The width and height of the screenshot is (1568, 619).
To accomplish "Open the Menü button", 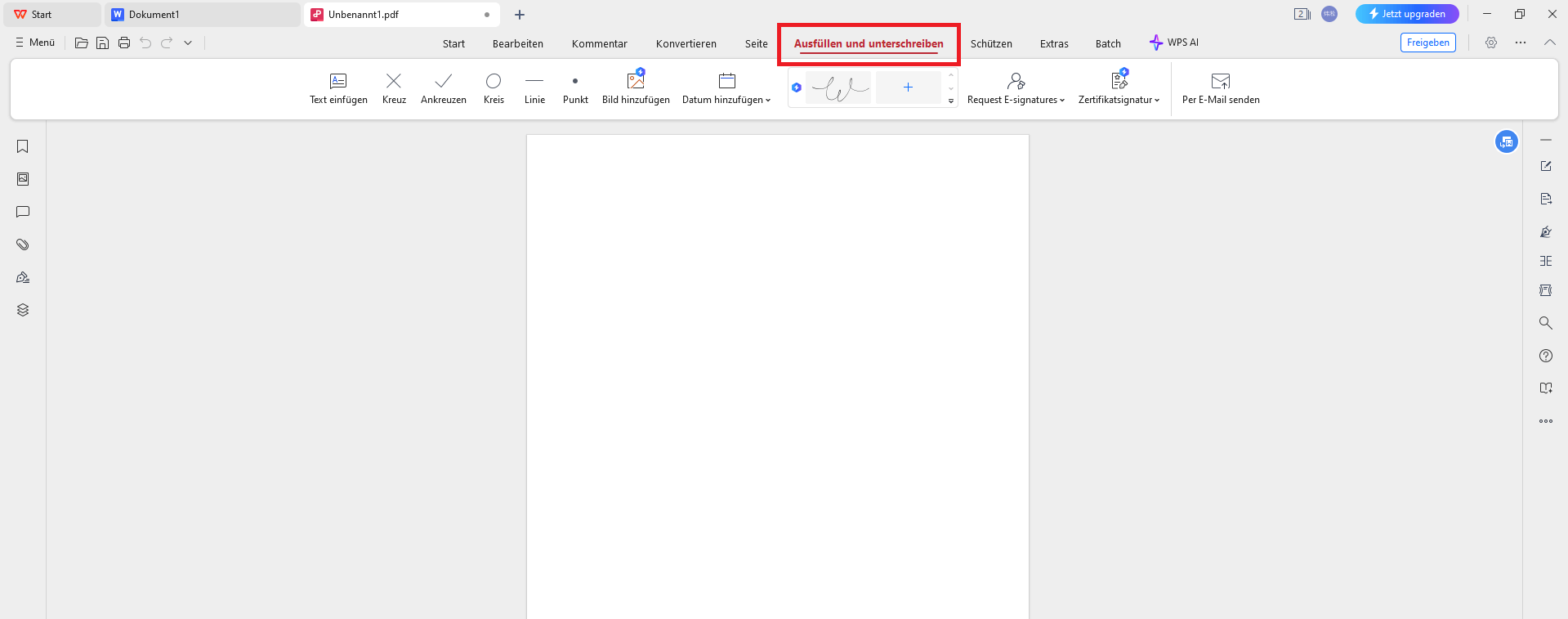I will [x=35, y=43].
